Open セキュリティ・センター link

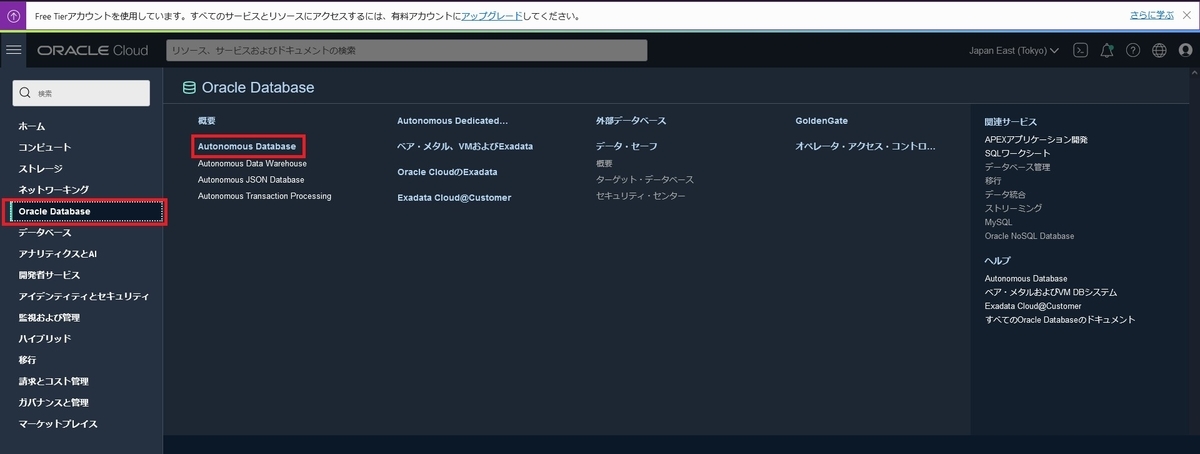641,196
